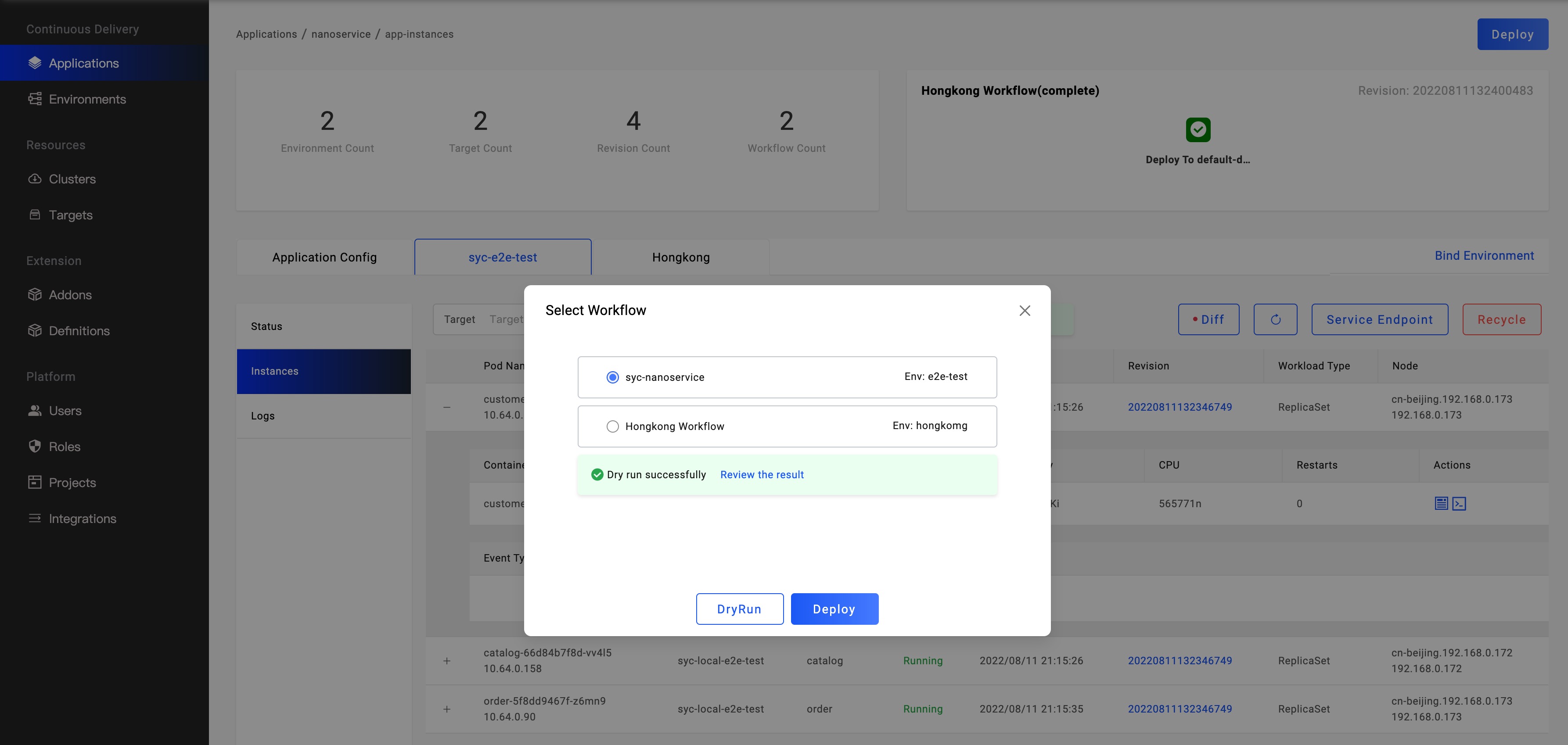Click the Clusters cloud icon
The width and height of the screenshot is (1568, 745).
[x=35, y=179]
